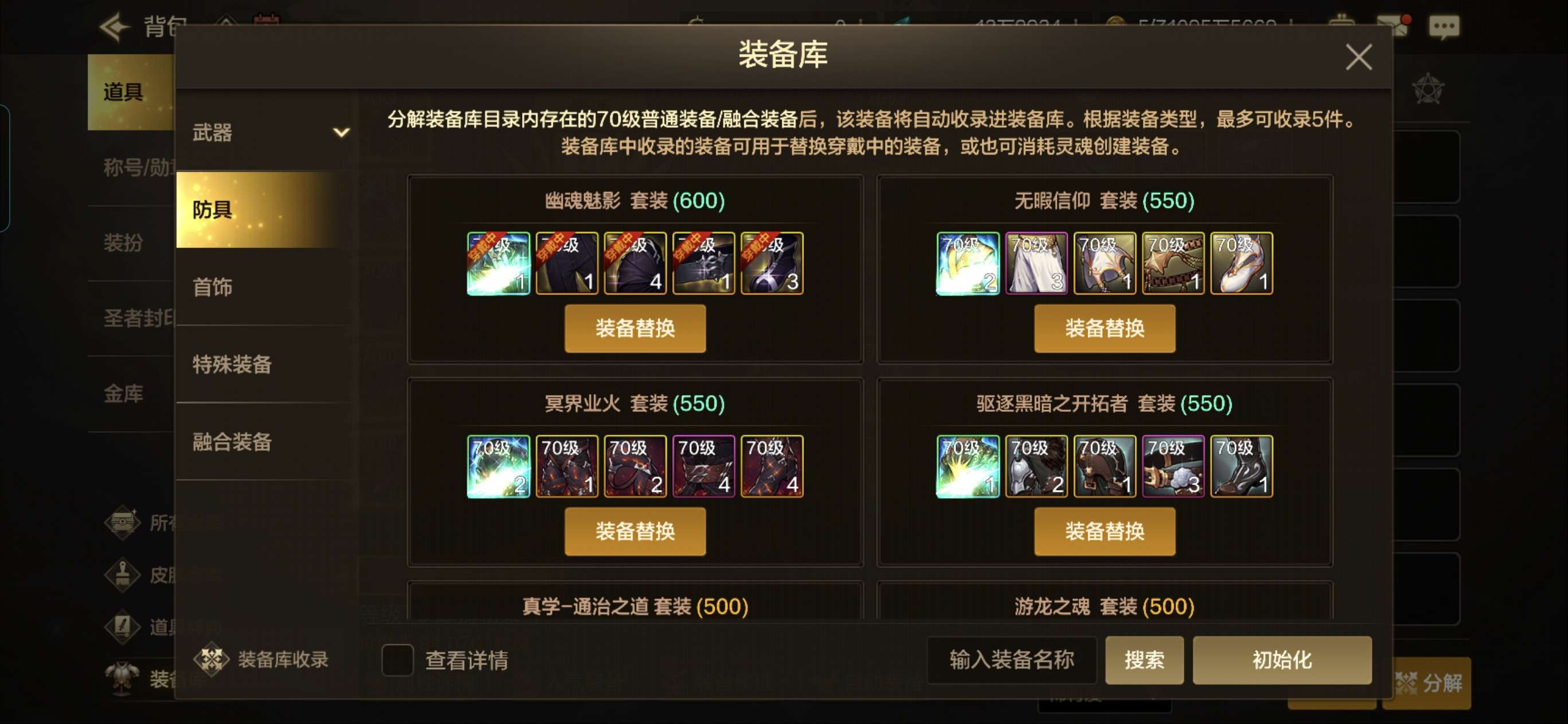This screenshot has height=724, width=1568.
Task: Enable the 查看详情 checkbox
Action: (397, 660)
